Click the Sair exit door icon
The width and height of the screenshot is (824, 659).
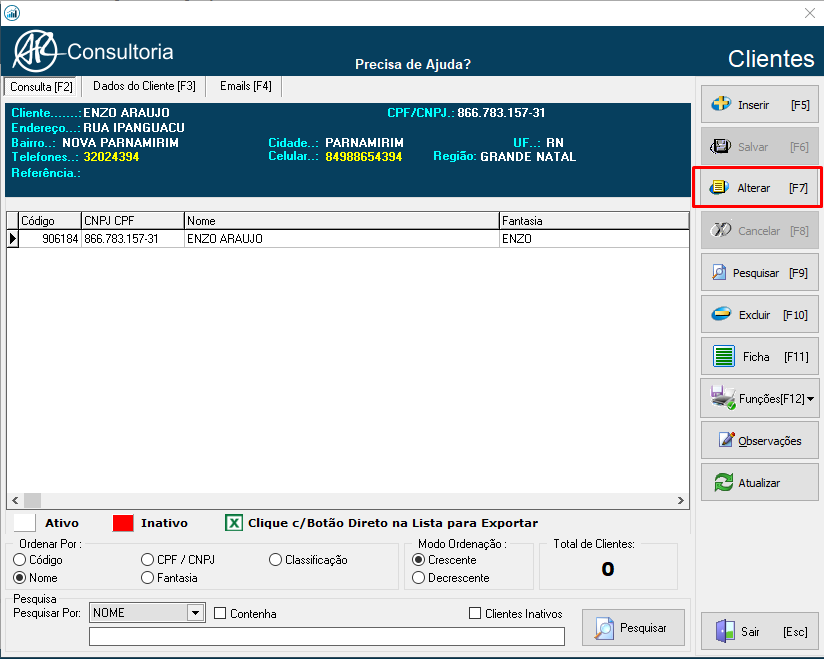tap(725, 631)
